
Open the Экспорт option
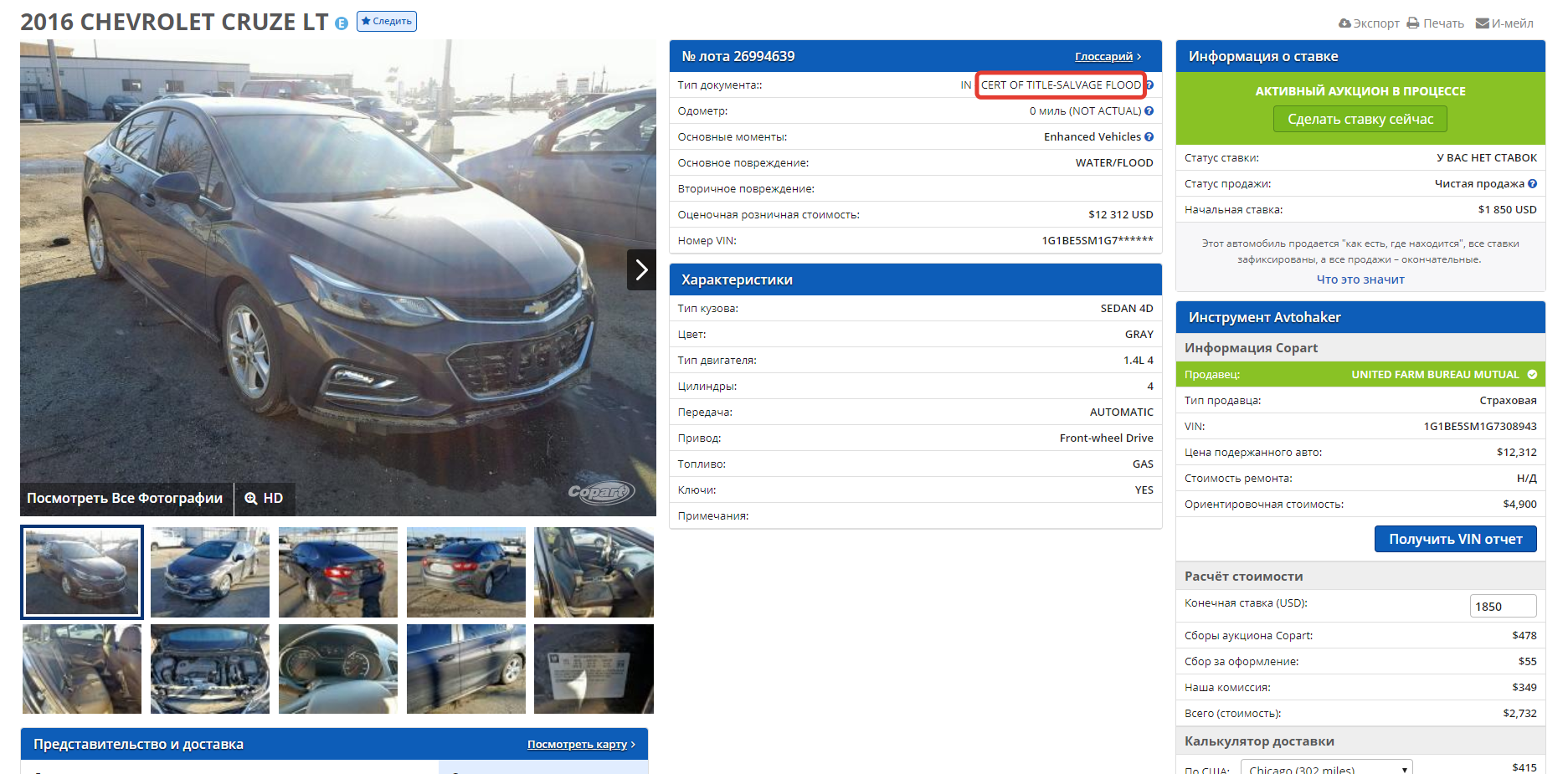coord(1369,23)
